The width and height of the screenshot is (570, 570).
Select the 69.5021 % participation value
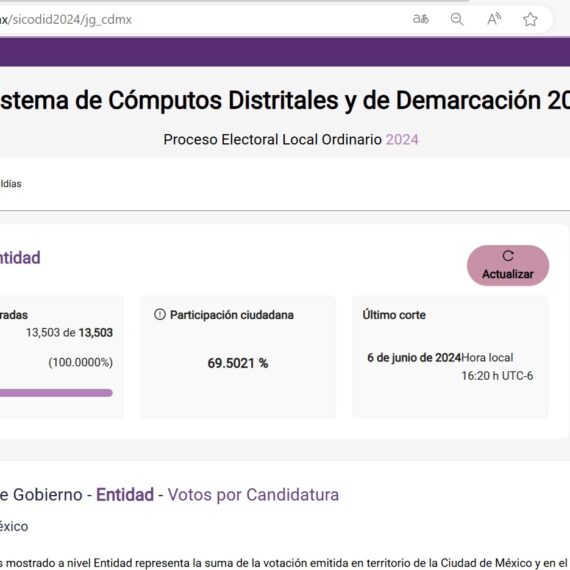coord(238,363)
